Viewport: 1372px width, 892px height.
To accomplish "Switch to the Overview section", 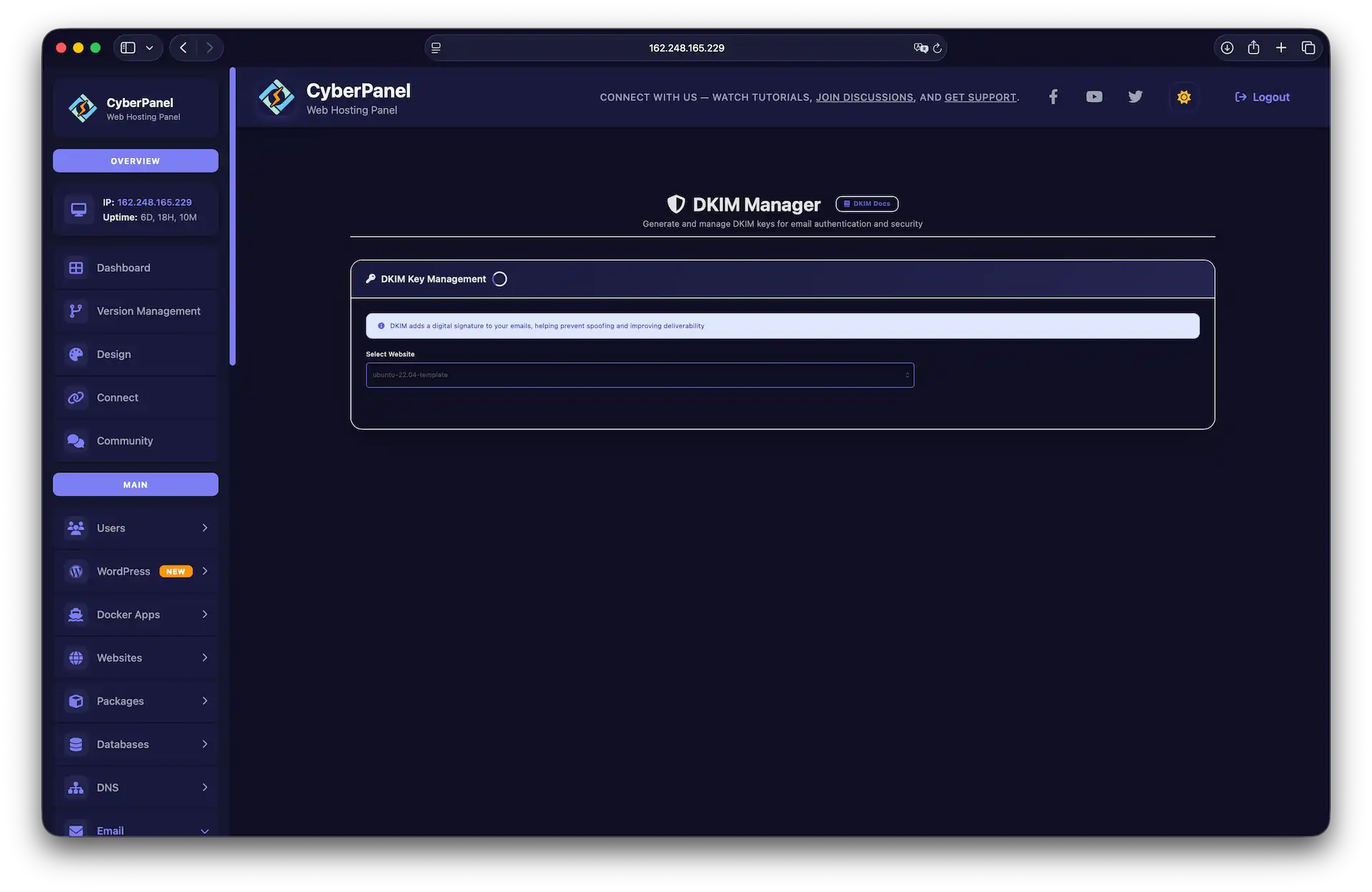I will click(135, 160).
